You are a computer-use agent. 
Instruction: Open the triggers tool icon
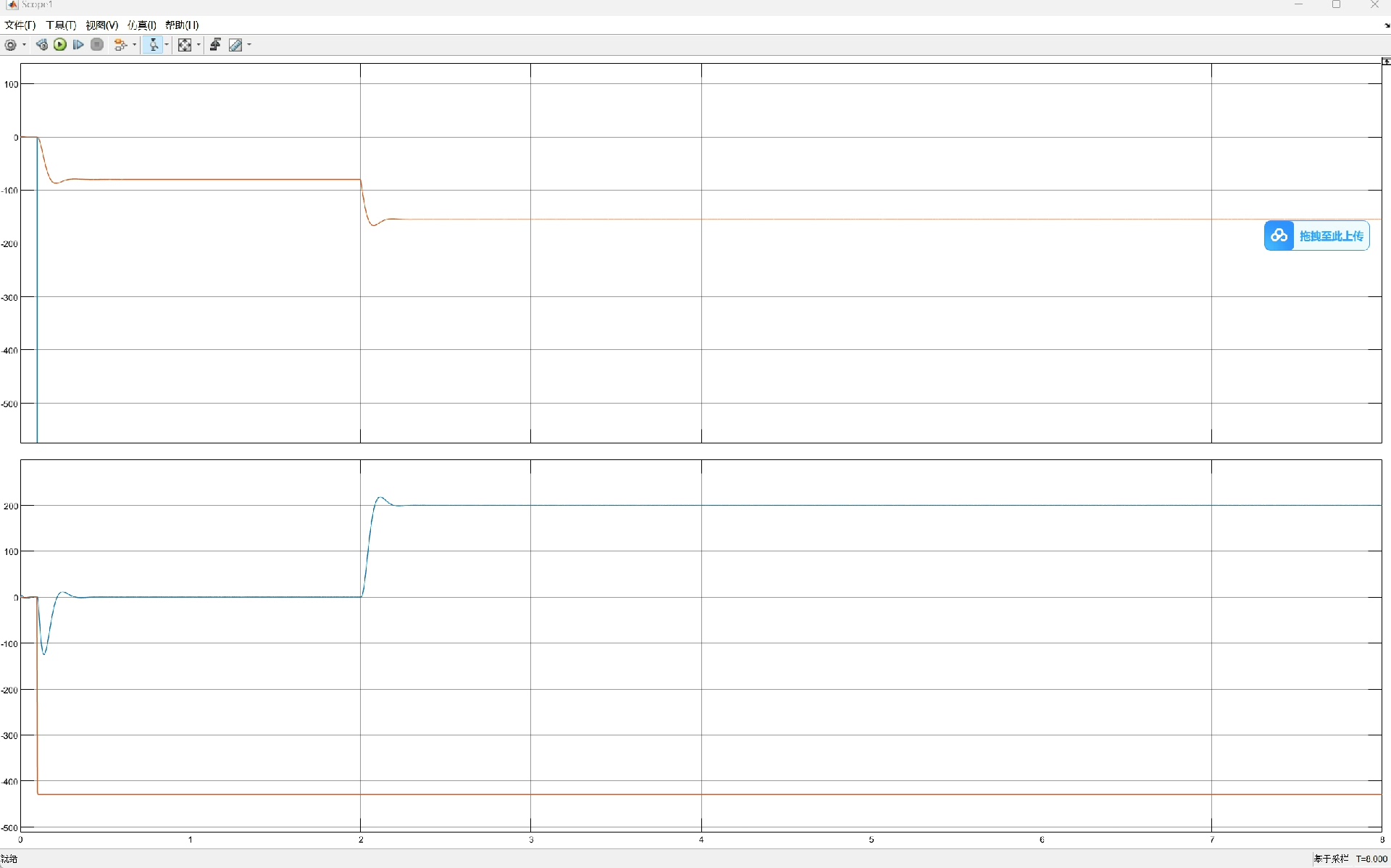click(215, 45)
